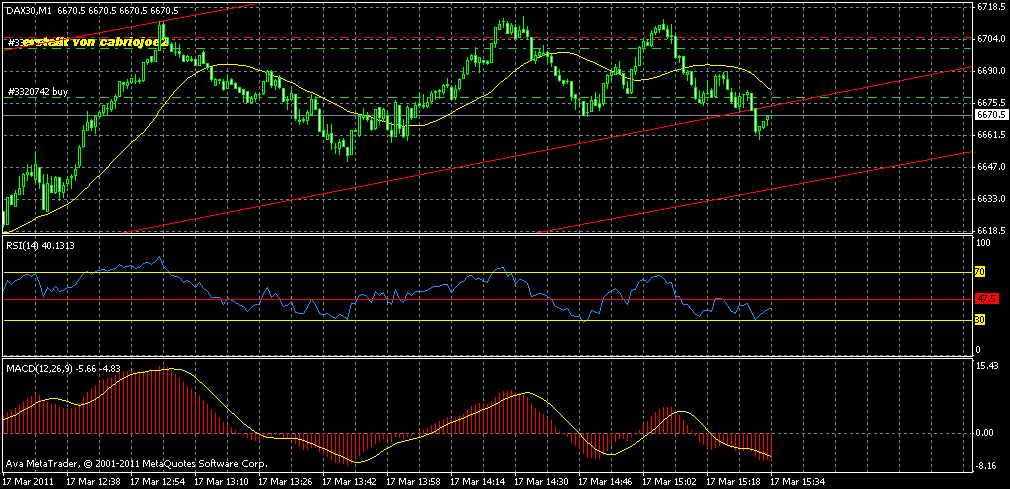The width and height of the screenshot is (1010, 489).
Task: Click the red RSI 47.5 level tag
Action: pyautogui.click(x=986, y=300)
